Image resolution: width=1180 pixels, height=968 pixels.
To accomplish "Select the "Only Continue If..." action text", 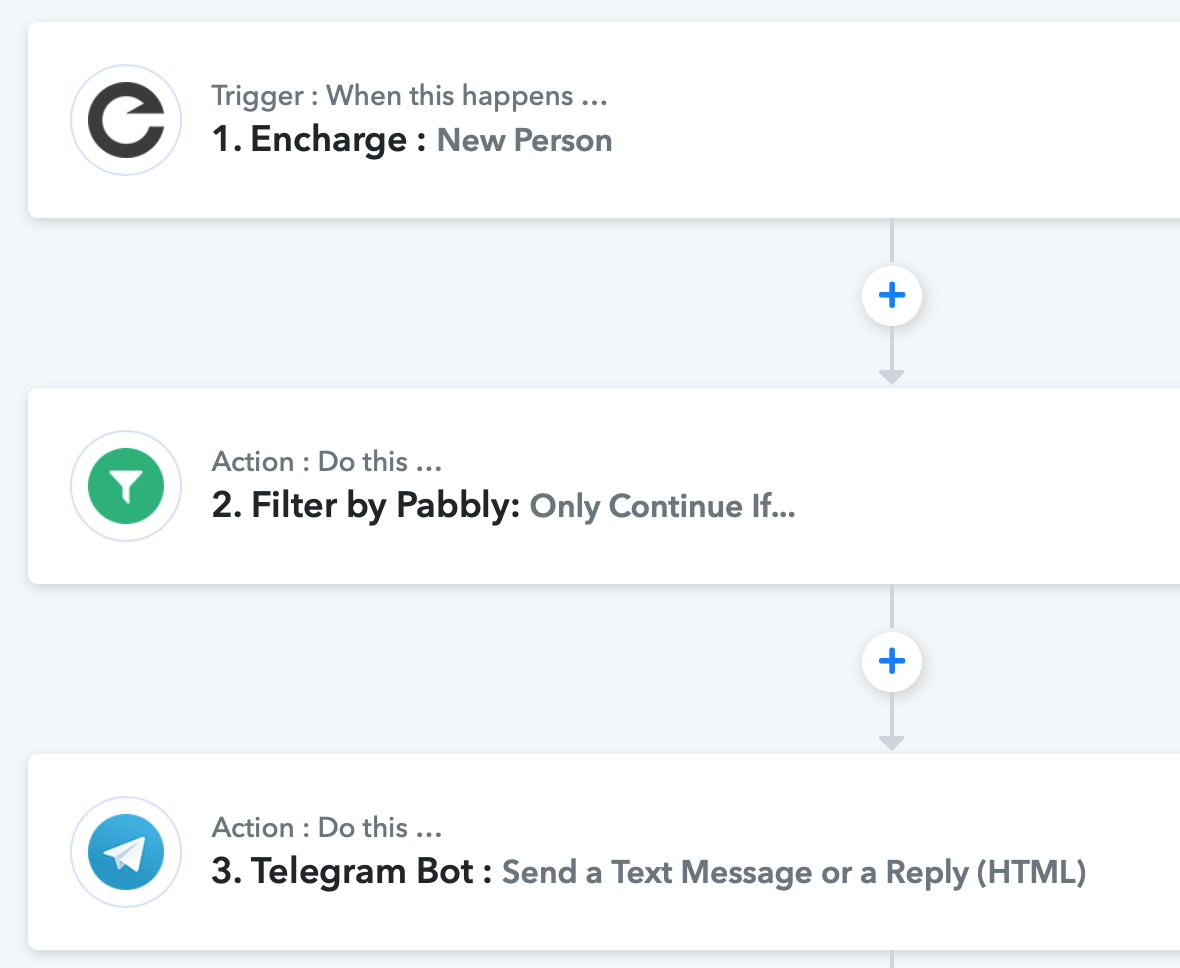I will 662,506.
